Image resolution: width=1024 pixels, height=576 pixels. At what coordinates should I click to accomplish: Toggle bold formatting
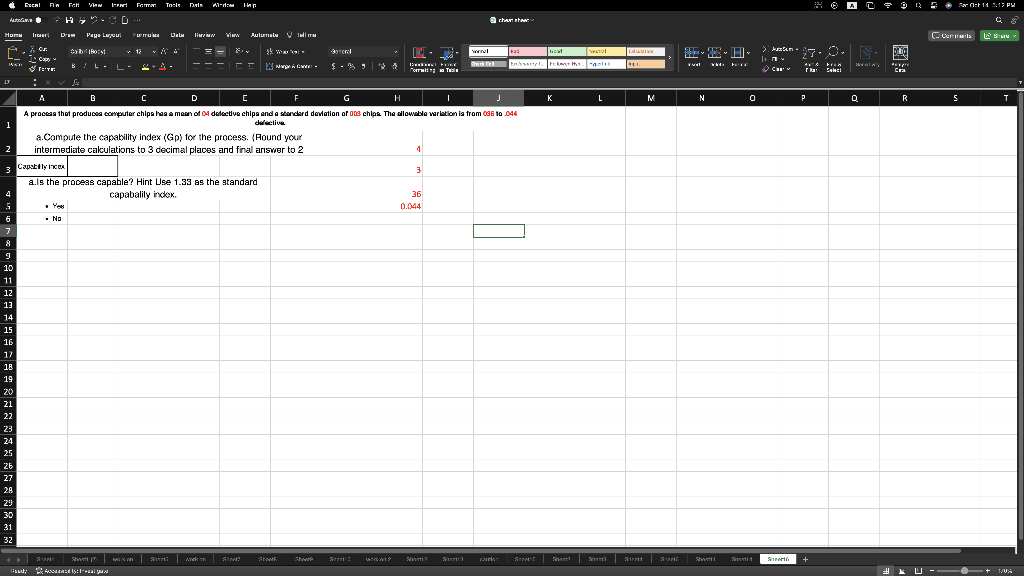click(73, 66)
